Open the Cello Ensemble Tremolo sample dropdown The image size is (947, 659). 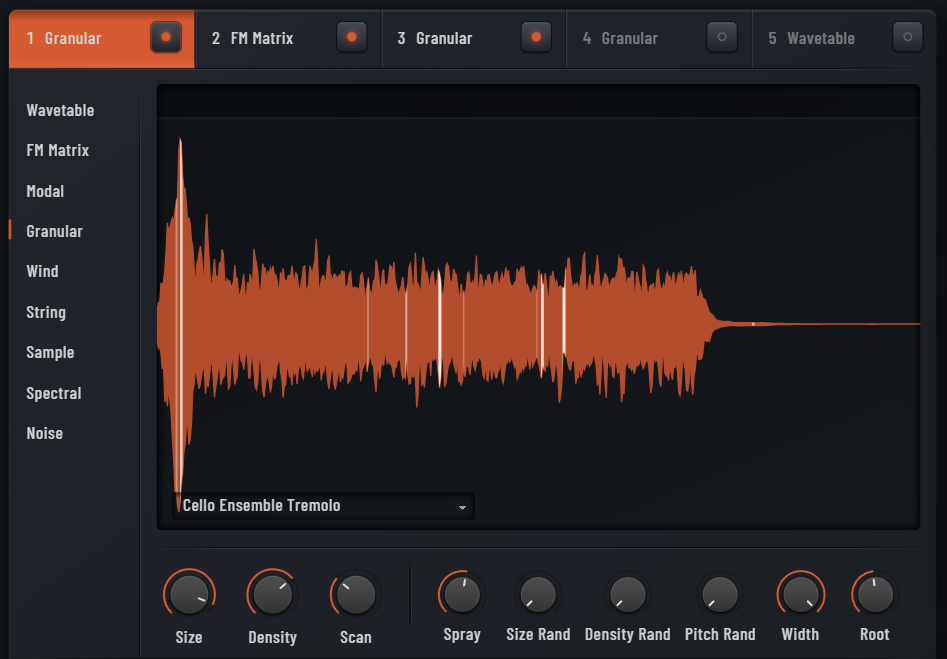tap(323, 506)
